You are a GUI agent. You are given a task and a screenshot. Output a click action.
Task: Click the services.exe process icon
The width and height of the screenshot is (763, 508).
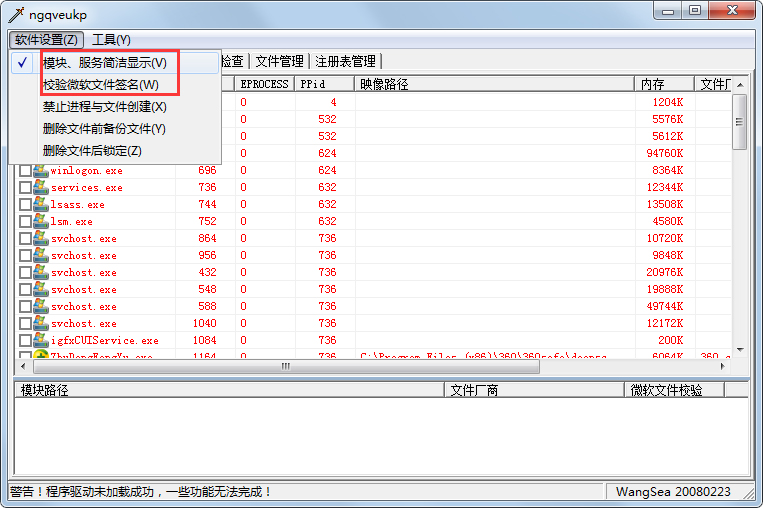tap(41, 188)
